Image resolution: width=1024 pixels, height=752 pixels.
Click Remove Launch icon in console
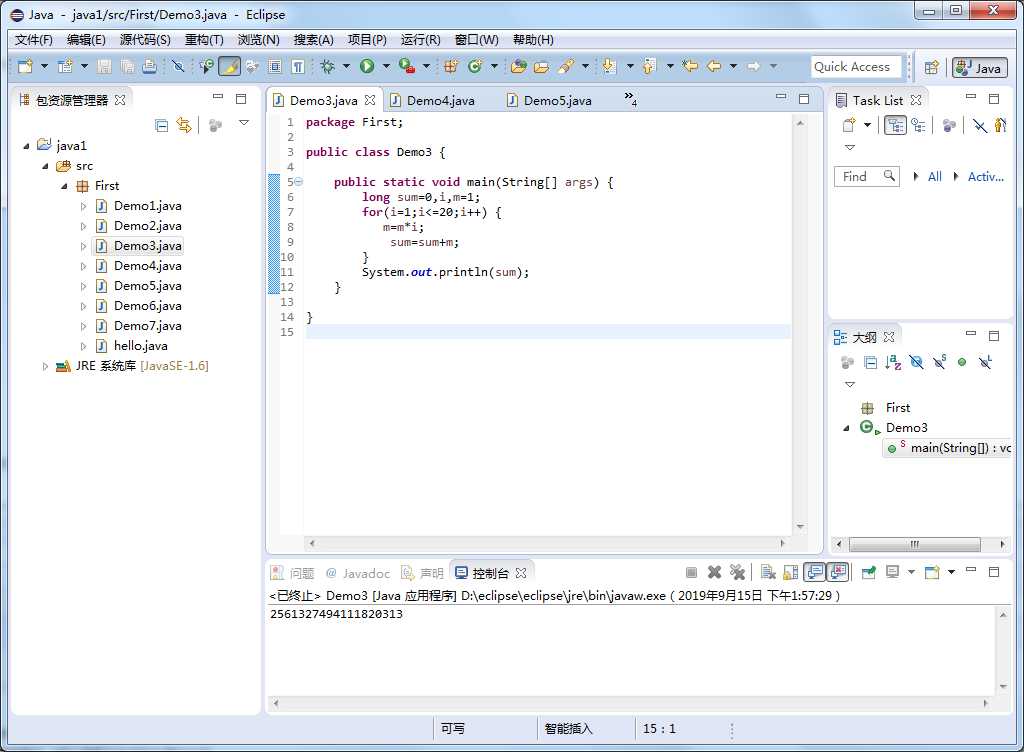pos(714,572)
